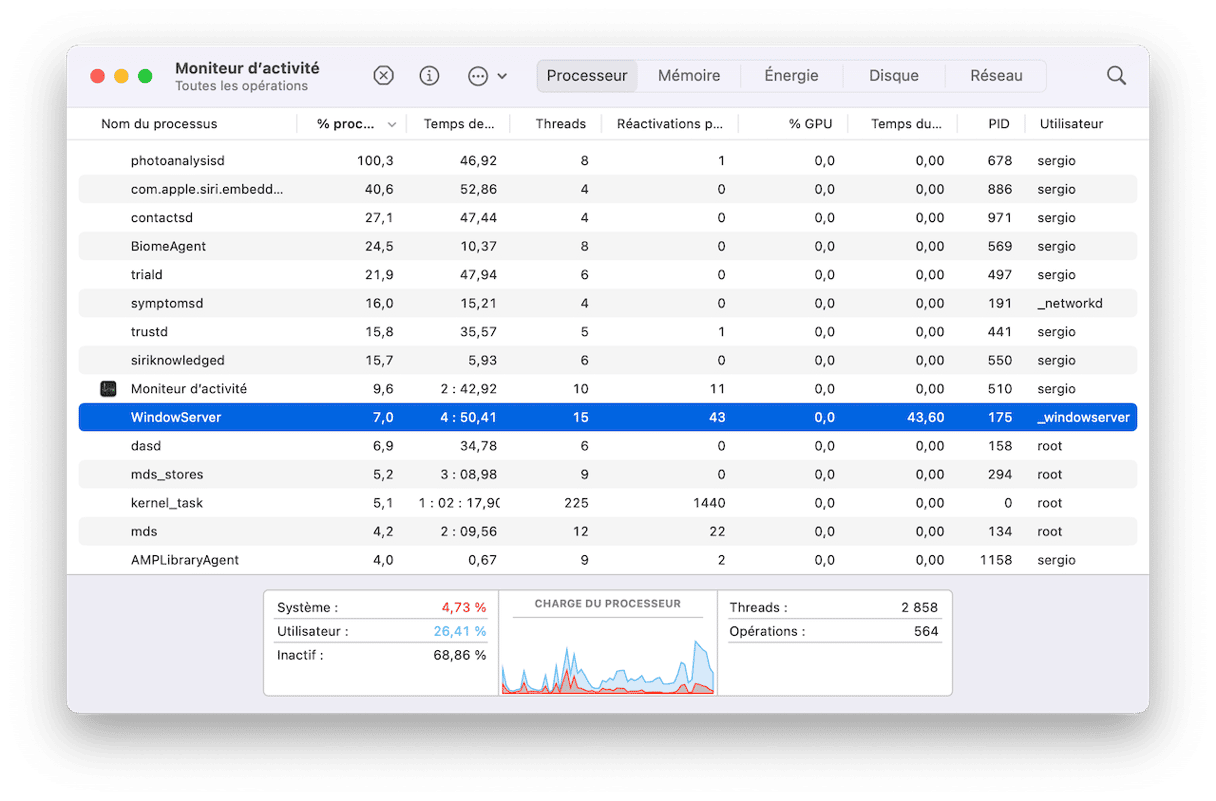Open process info with the i icon
The height and width of the screenshot is (801, 1216).
click(429, 76)
